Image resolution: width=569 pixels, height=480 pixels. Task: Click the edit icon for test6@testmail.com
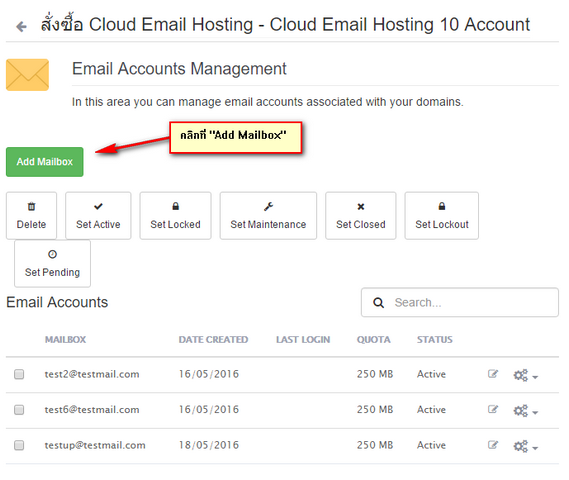click(492, 409)
